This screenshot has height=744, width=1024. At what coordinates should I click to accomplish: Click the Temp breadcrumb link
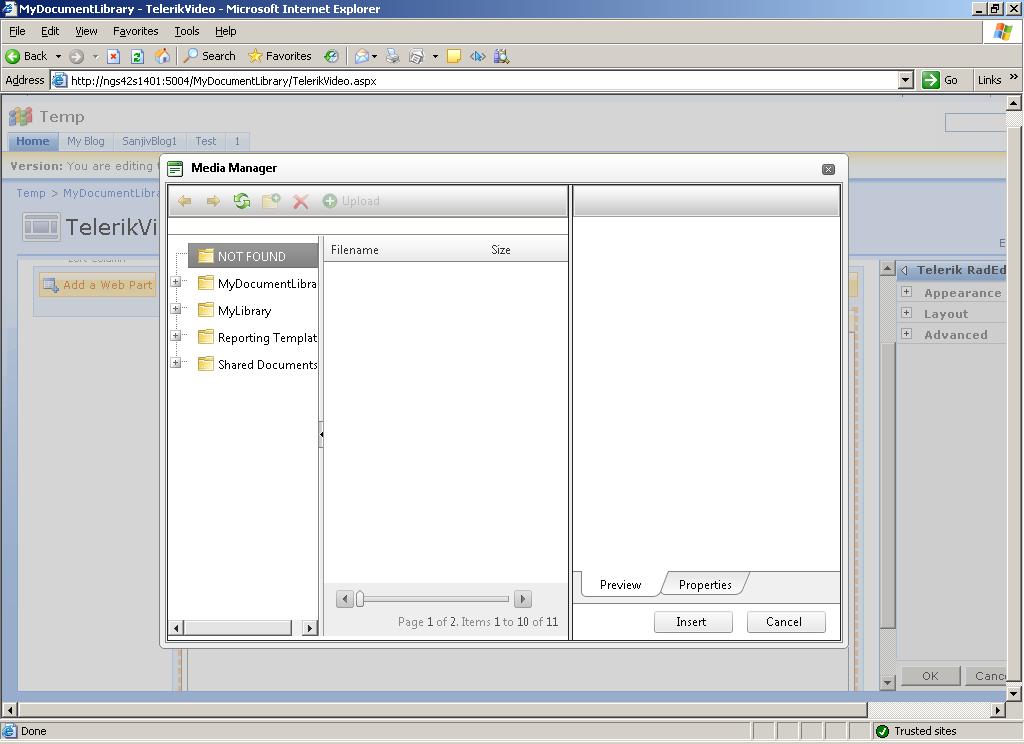[x=31, y=193]
